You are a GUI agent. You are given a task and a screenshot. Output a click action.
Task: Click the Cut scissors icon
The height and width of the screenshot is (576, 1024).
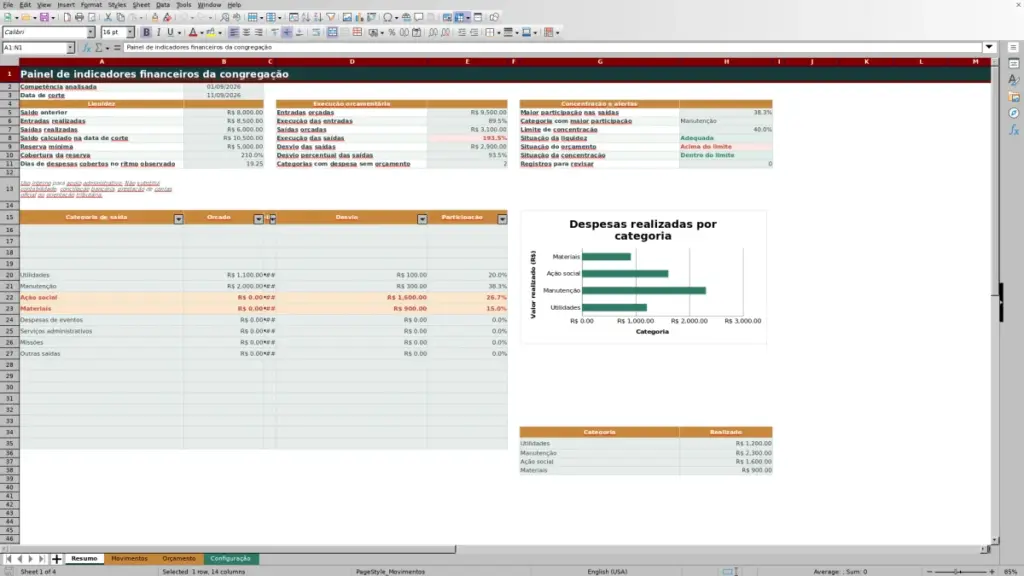coord(108,18)
